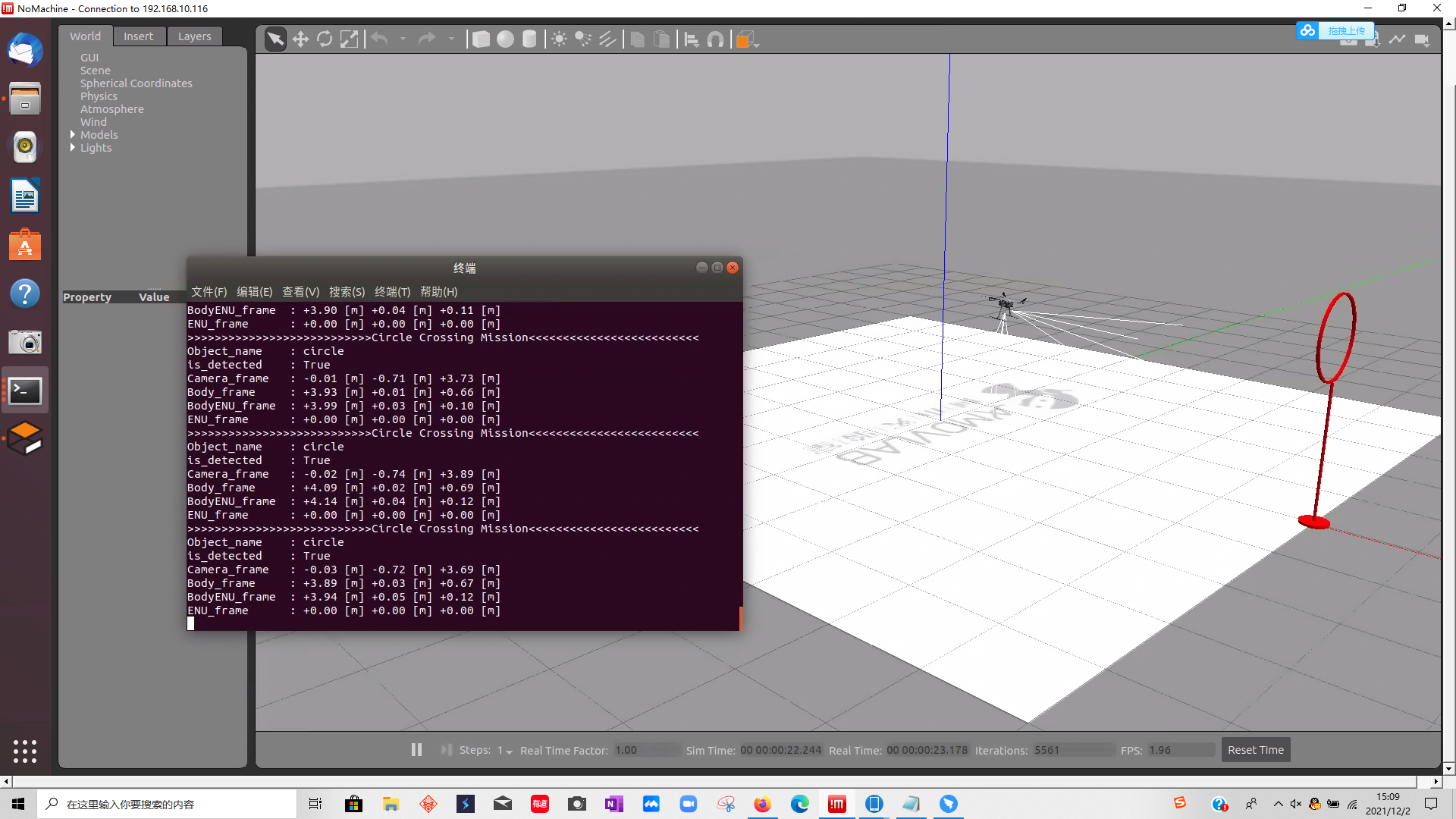Activate the arrow selection mode

click(275, 39)
